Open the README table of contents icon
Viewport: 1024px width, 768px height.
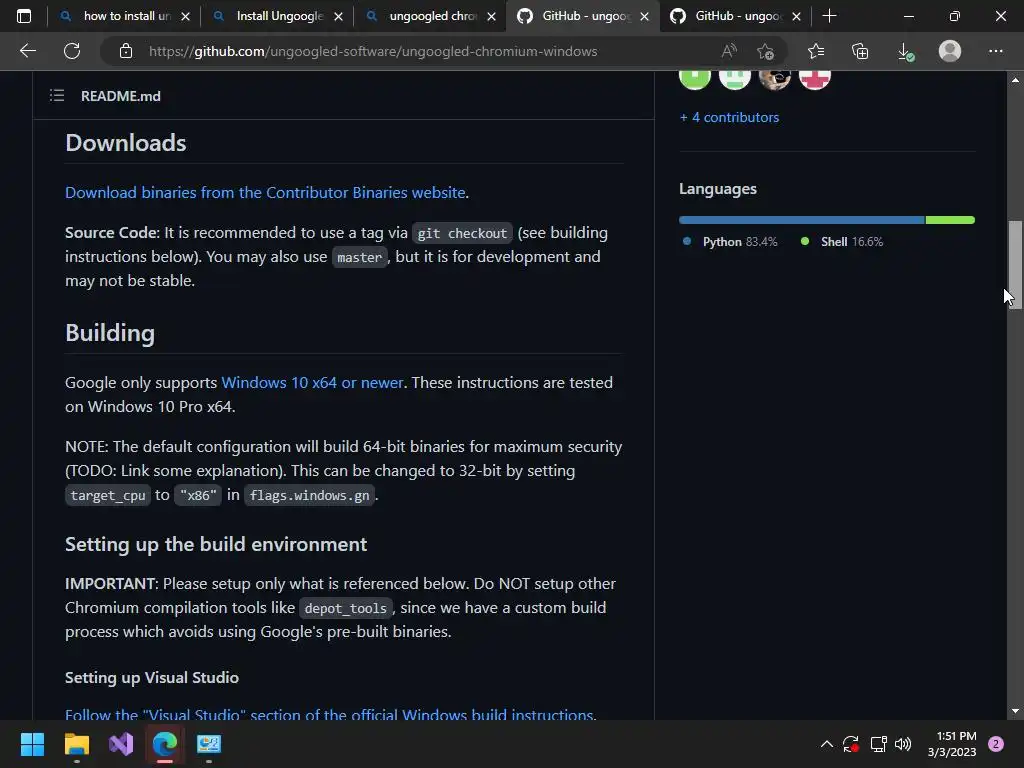[x=57, y=96]
